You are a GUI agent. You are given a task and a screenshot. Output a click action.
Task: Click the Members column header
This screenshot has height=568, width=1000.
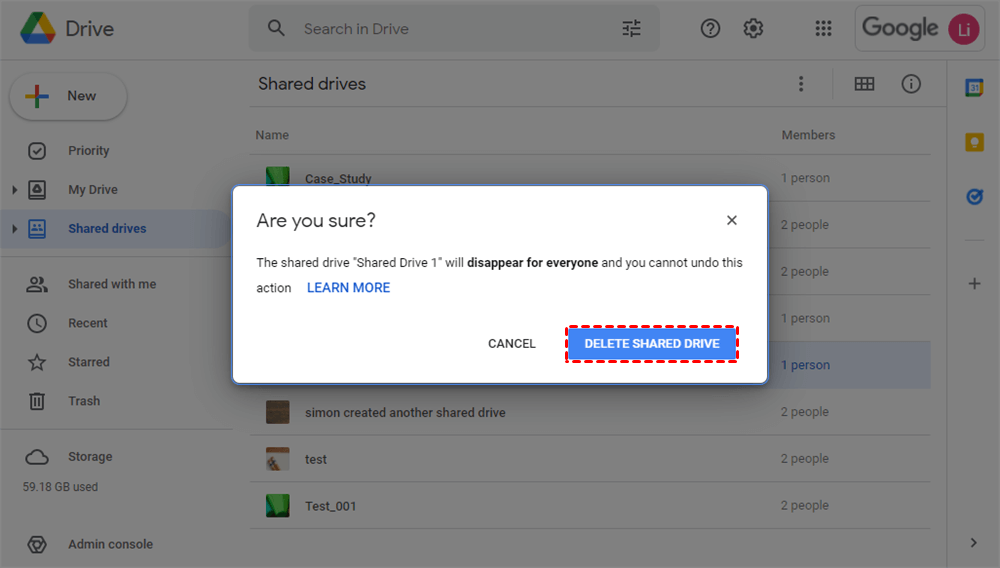pos(808,135)
